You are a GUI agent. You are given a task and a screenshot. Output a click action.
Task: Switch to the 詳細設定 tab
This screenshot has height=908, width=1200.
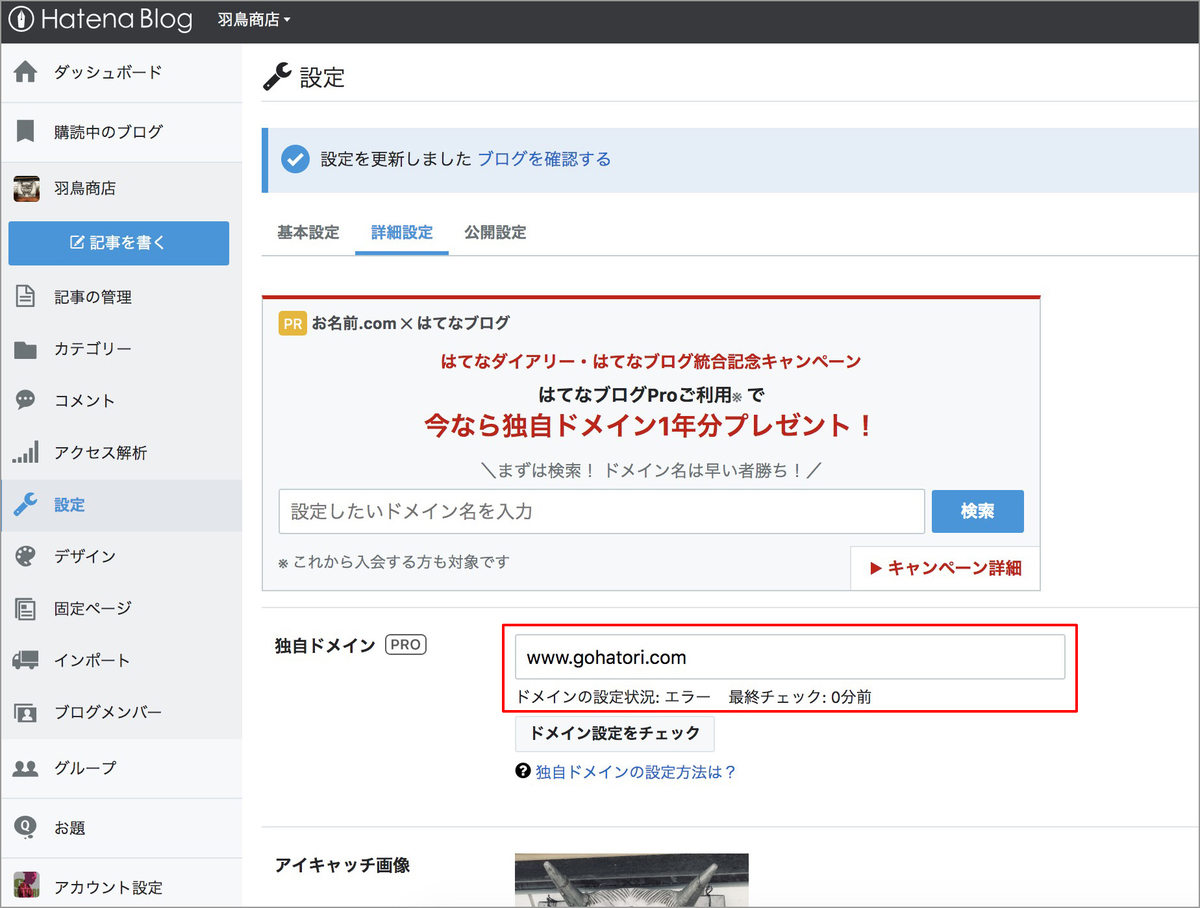402,232
